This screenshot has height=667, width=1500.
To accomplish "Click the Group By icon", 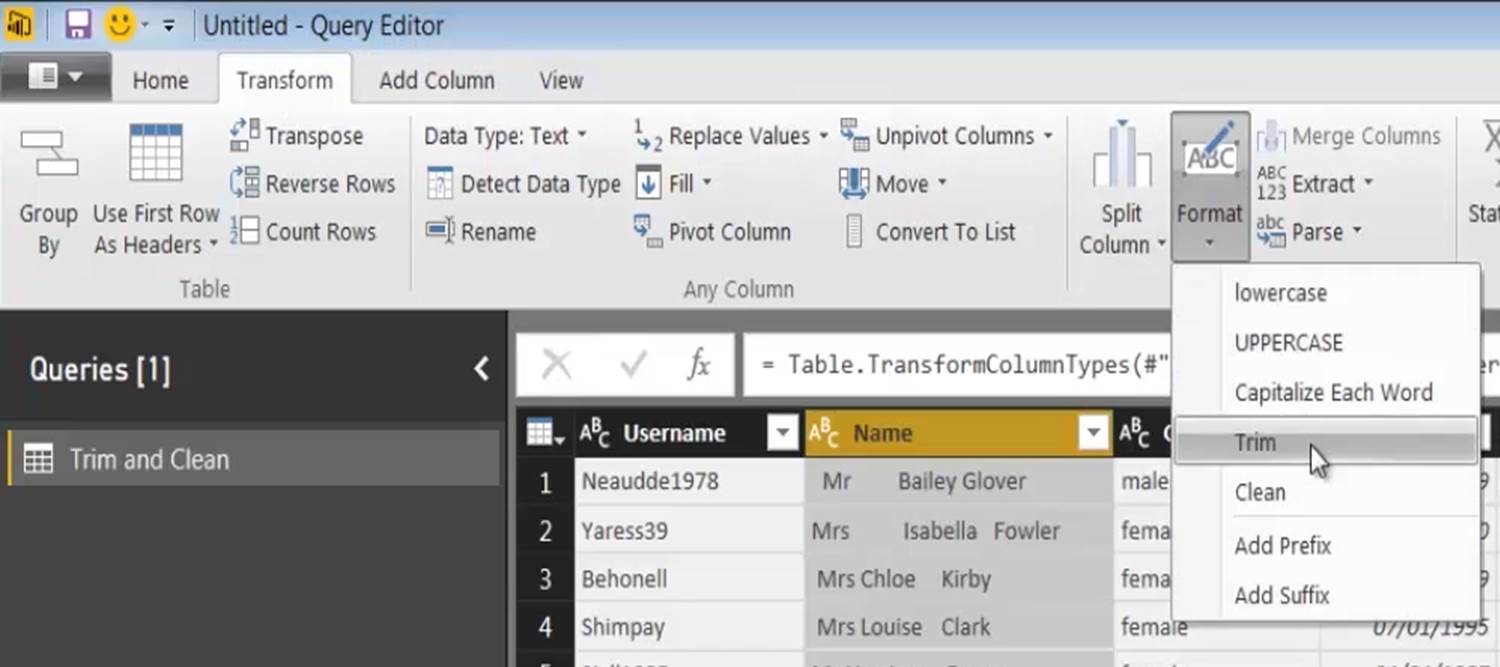I will 48,155.
